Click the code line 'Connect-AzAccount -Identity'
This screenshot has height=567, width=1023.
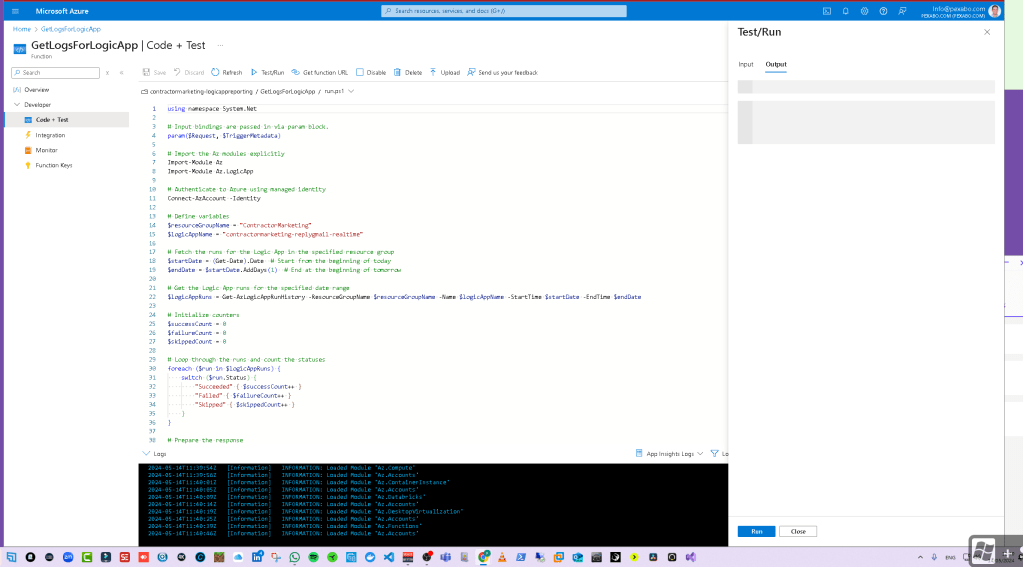[x=214, y=198]
